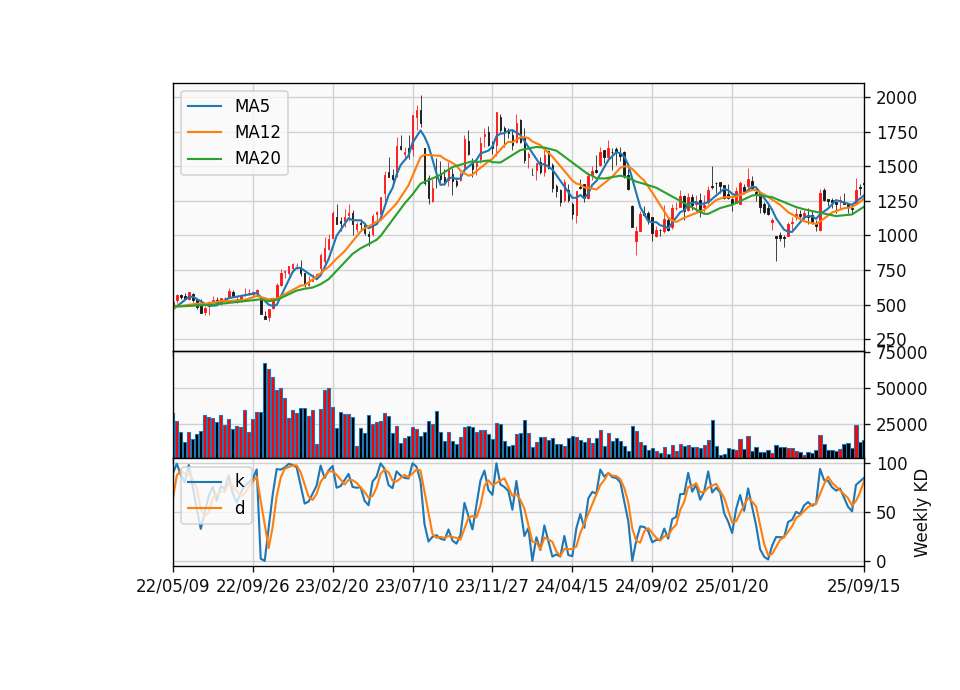Click the tallest volume bar near 22/09/26

coord(265,411)
